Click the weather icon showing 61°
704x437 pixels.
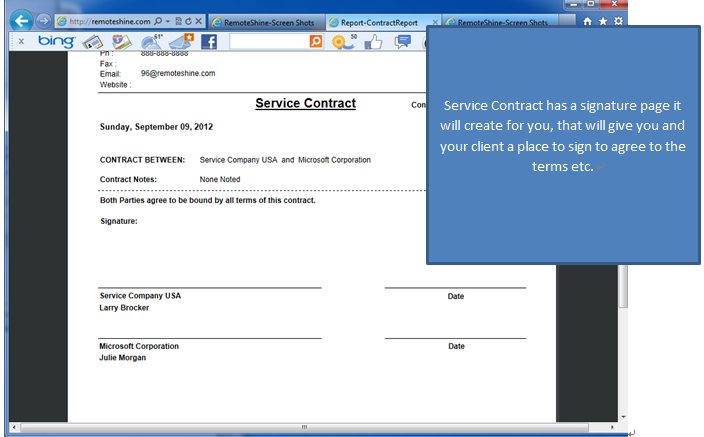tap(151, 41)
